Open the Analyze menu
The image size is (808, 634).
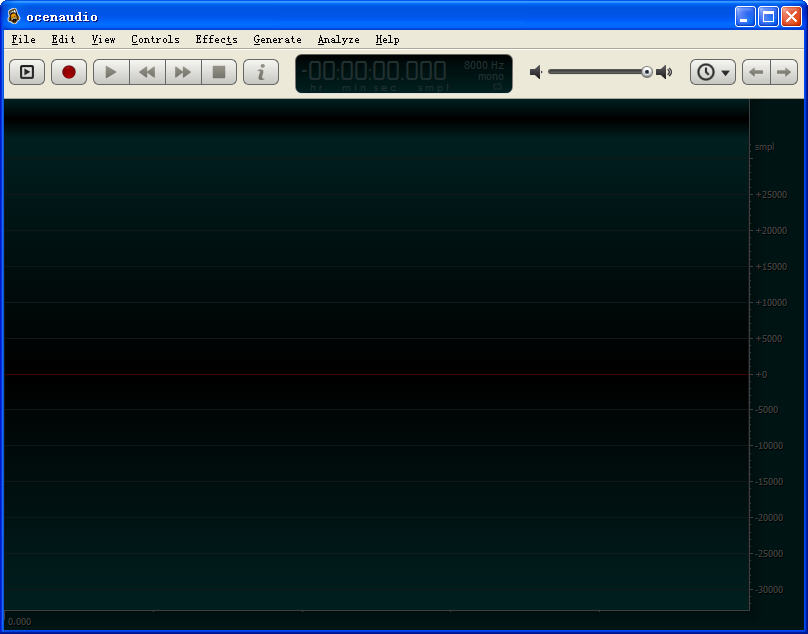click(x=339, y=40)
